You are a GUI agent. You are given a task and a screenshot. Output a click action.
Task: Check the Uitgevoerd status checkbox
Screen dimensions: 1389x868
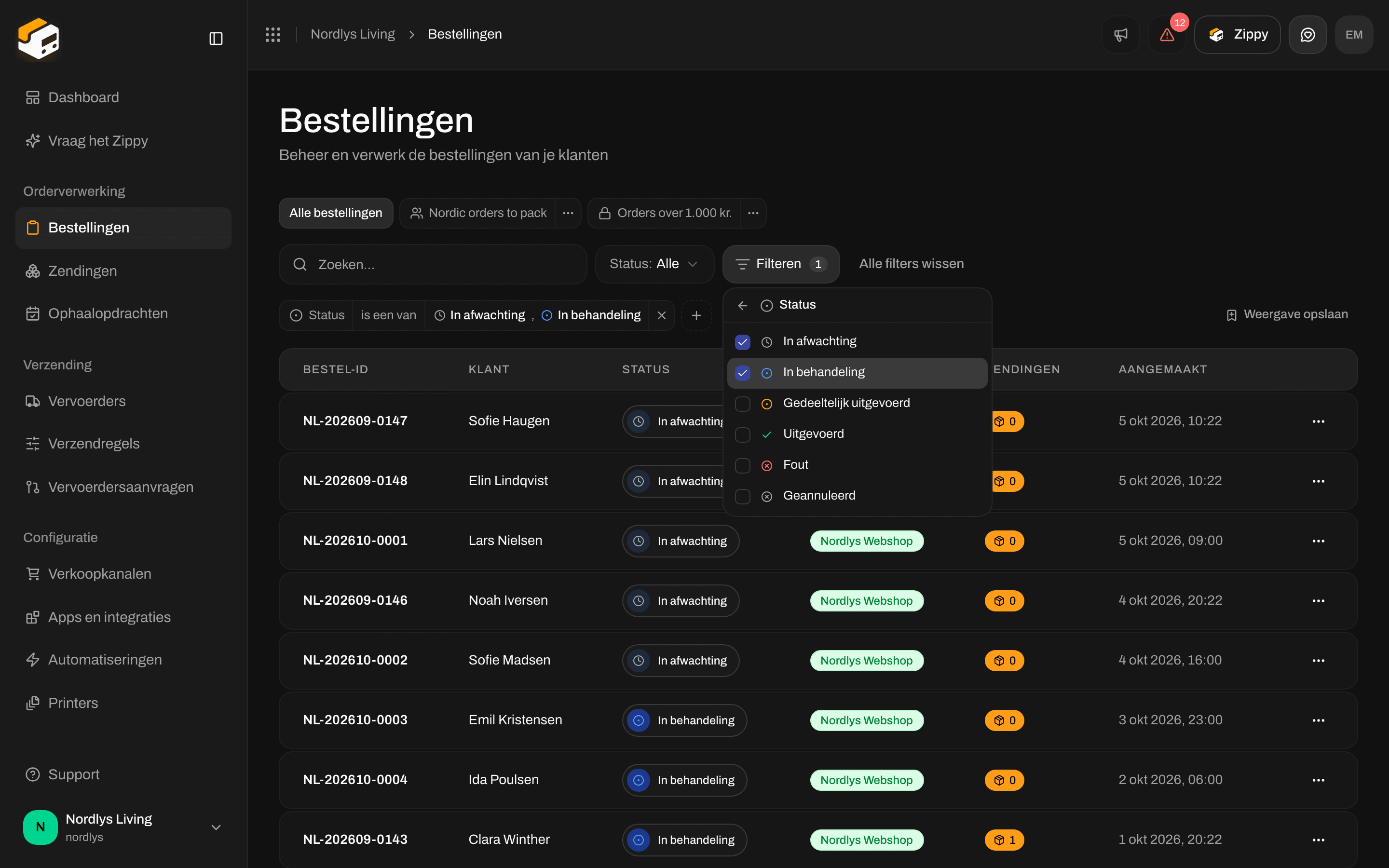coord(743,434)
